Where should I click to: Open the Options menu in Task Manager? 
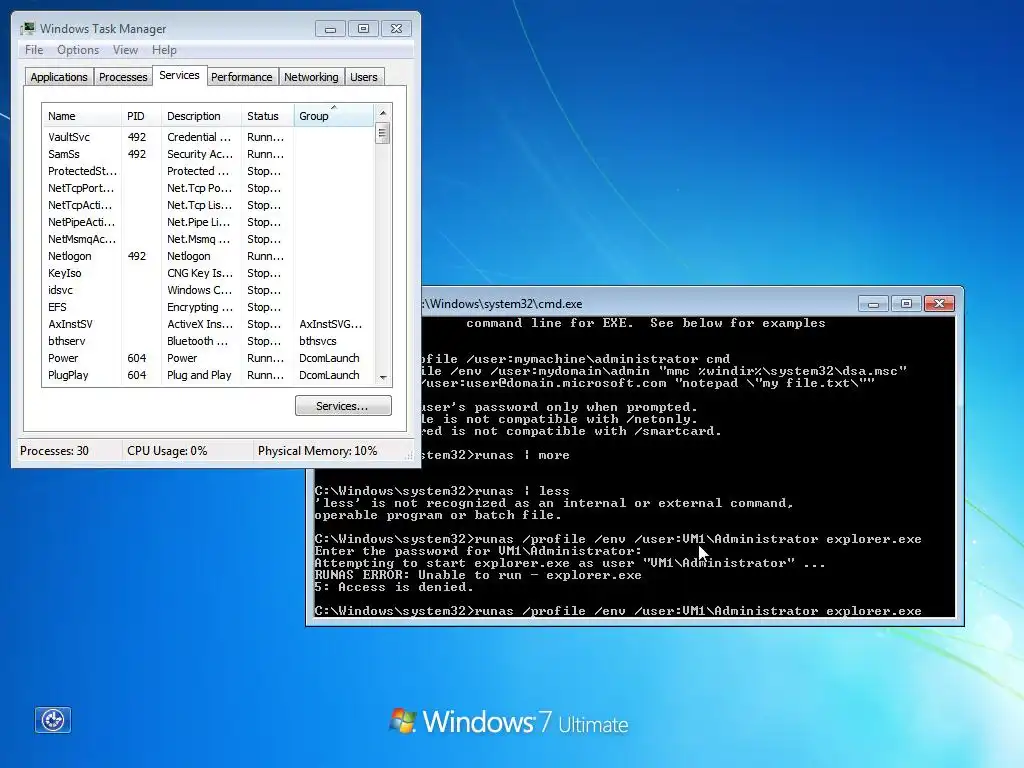coord(78,50)
